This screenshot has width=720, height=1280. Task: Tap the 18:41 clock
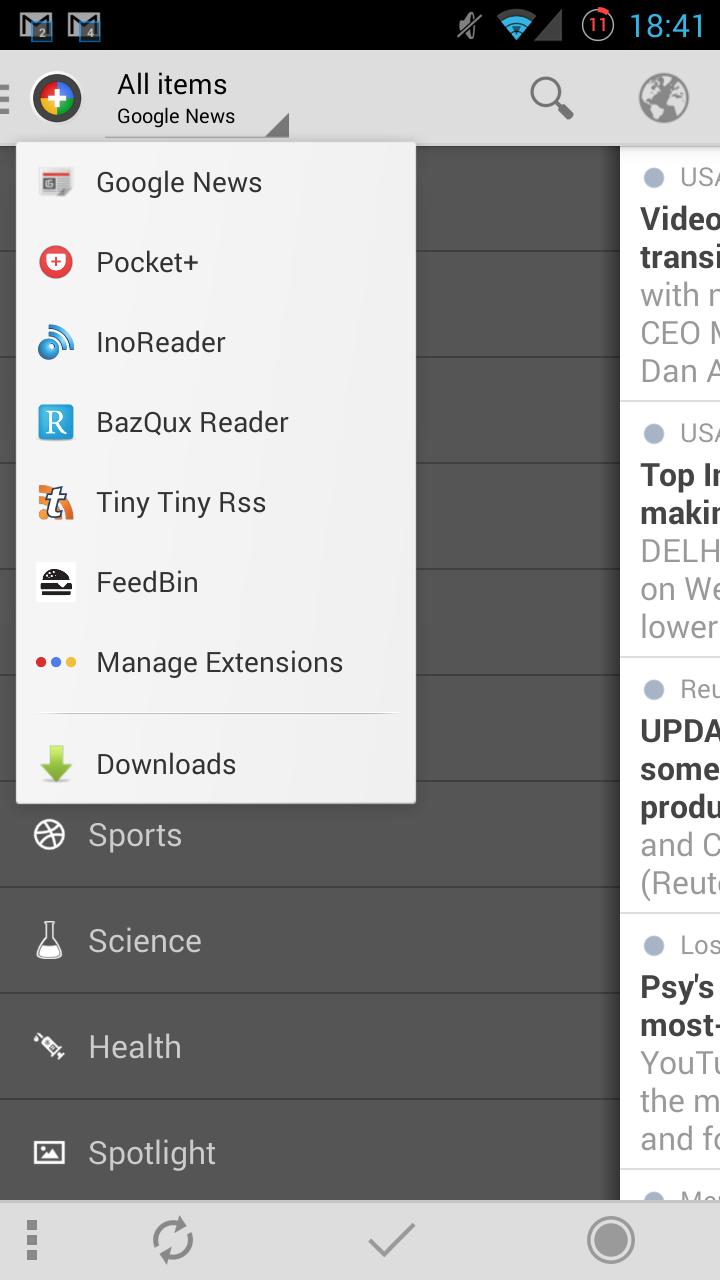pyautogui.click(x=668, y=26)
